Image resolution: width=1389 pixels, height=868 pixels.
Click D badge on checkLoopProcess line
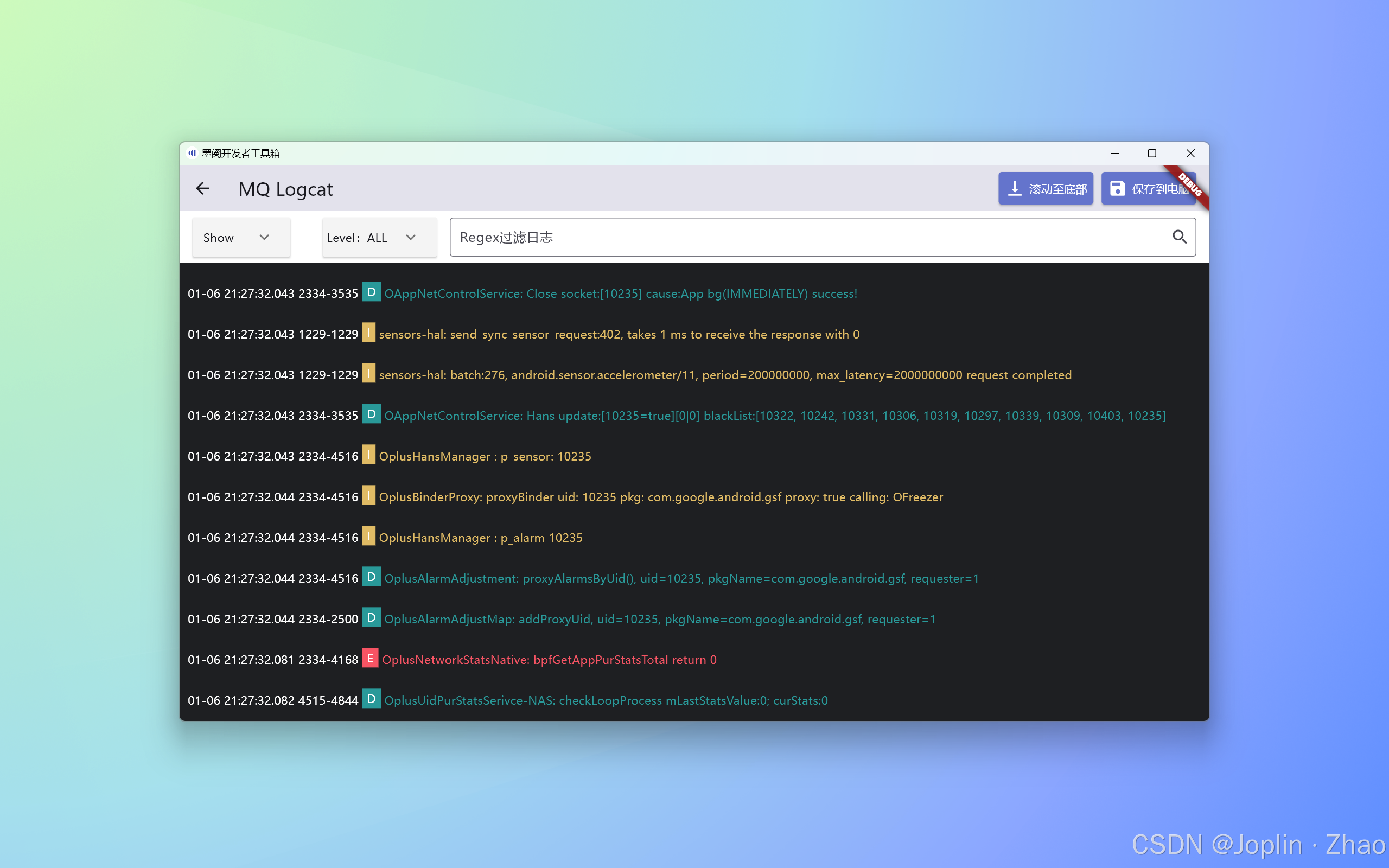[371, 699]
